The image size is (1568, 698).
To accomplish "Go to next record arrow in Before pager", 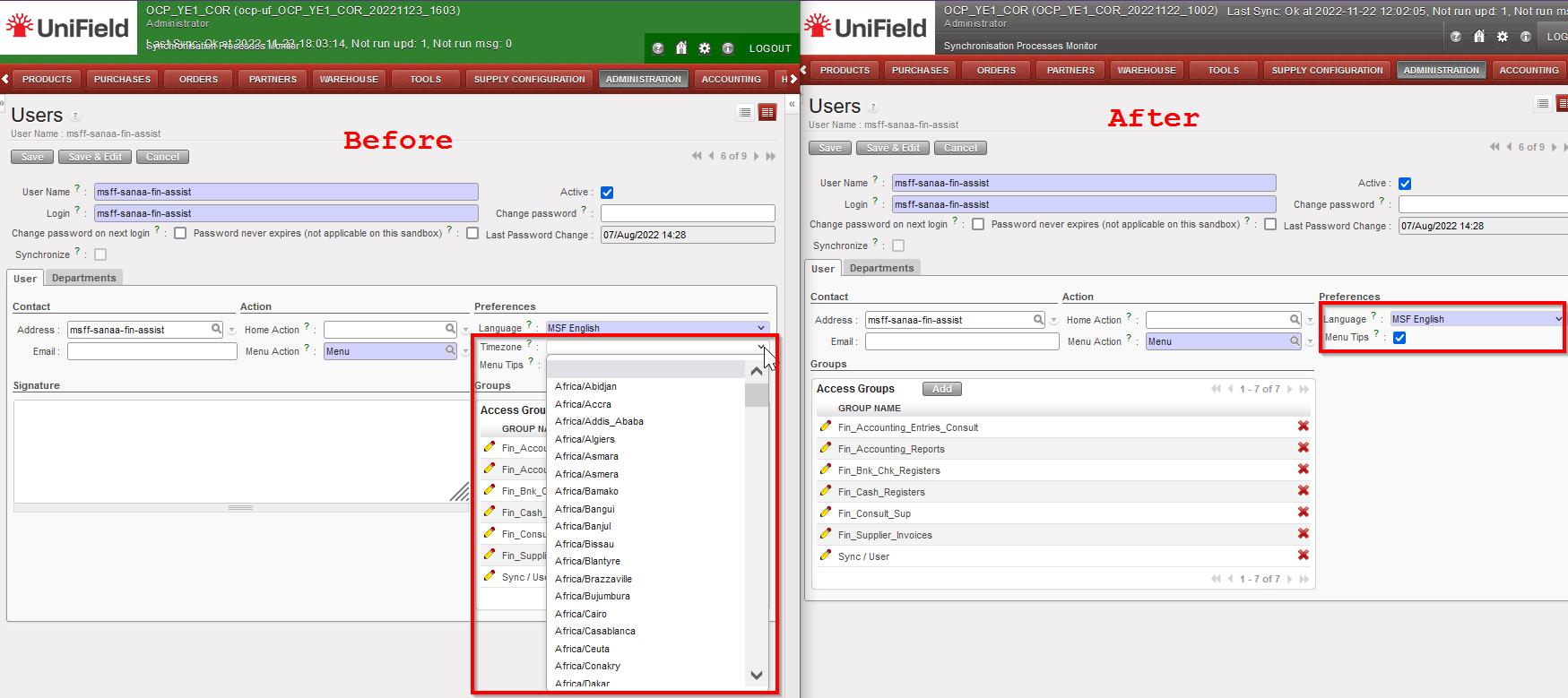I will (x=756, y=156).
